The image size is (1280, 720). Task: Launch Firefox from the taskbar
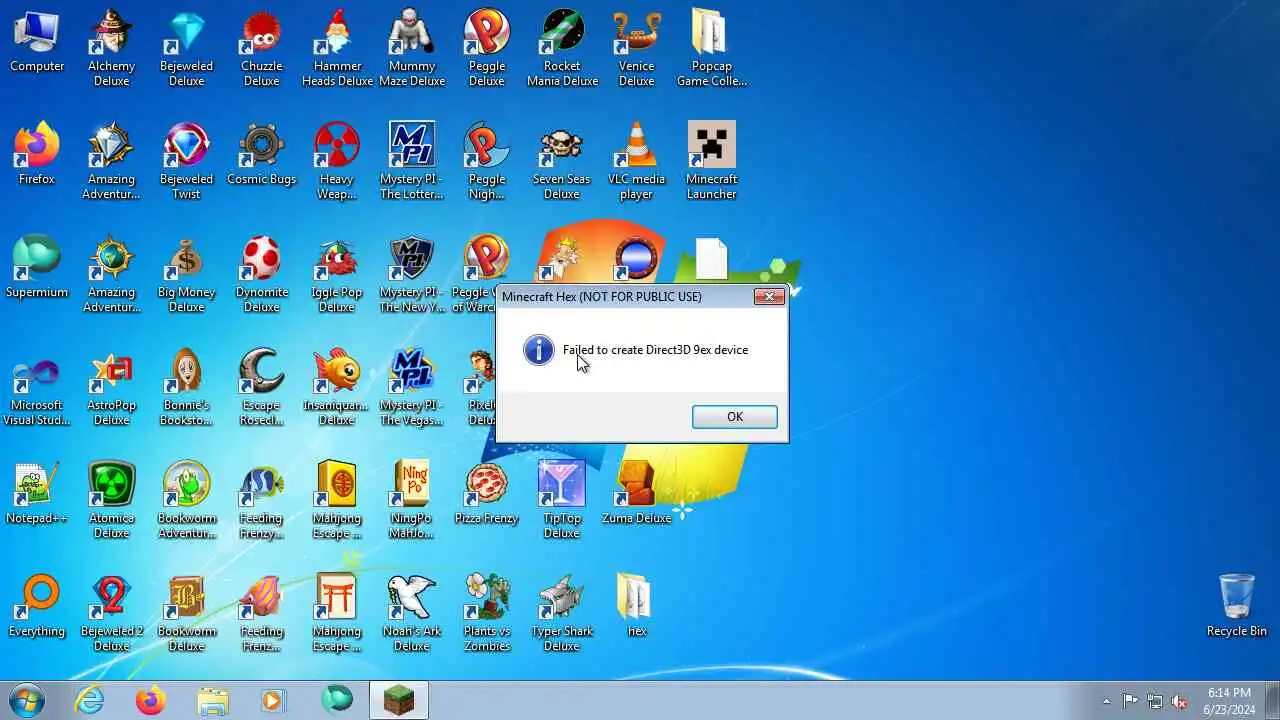151,701
